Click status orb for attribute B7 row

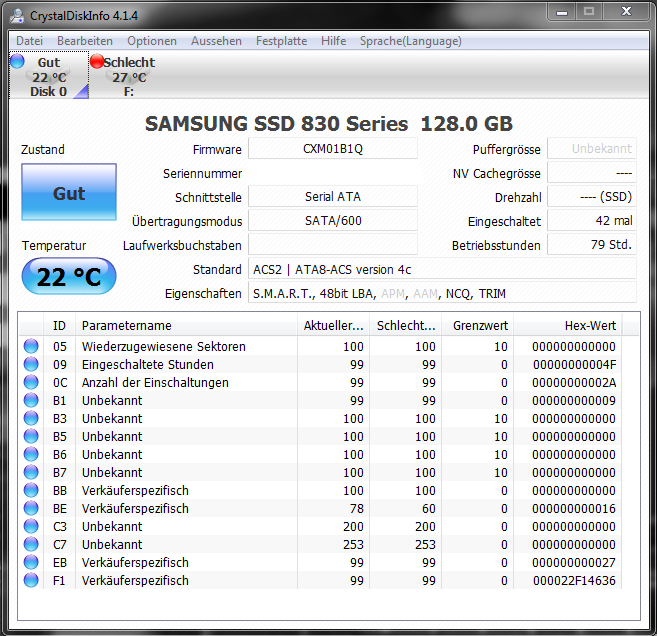pos(31,472)
